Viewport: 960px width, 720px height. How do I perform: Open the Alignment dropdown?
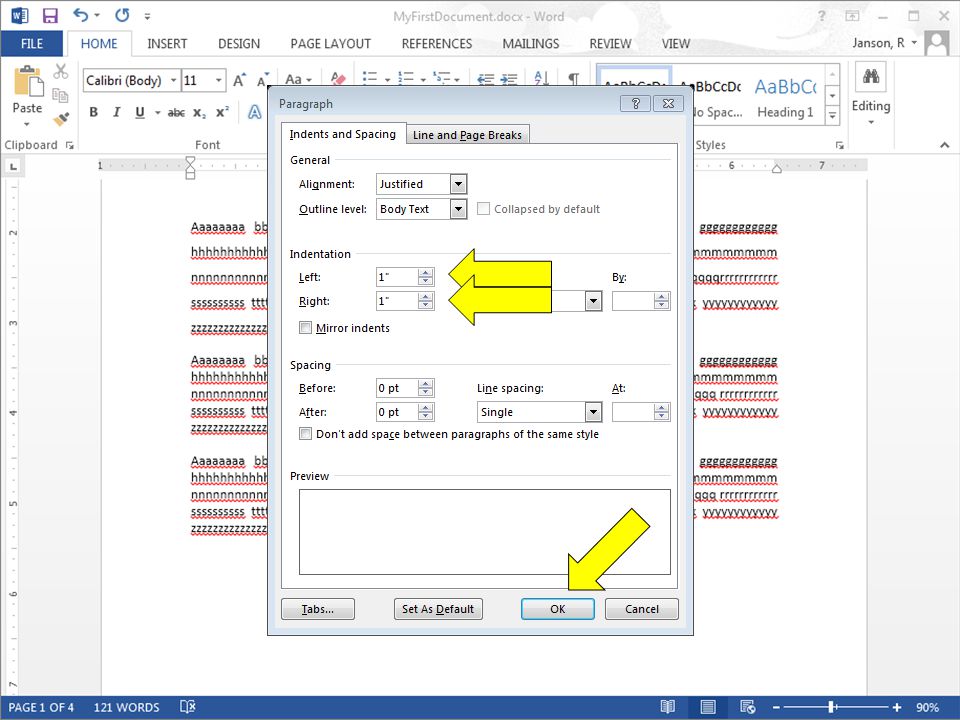(458, 184)
